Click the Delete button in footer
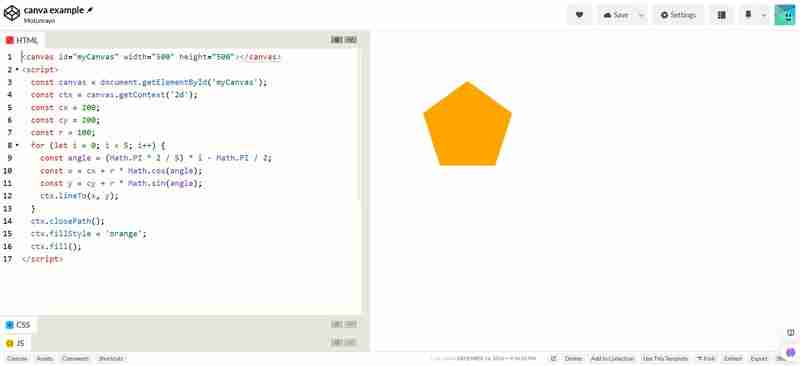This screenshot has height=366, width=800. click(573, 358)
